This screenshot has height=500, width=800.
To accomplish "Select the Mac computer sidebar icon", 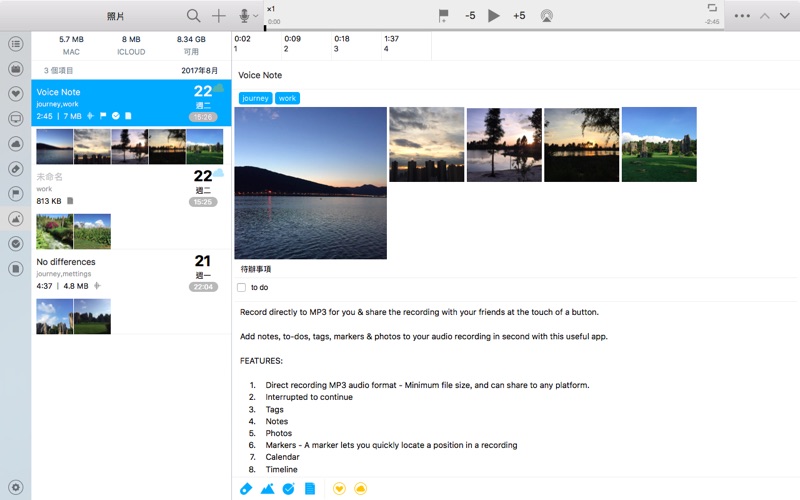I will point(16,119).
